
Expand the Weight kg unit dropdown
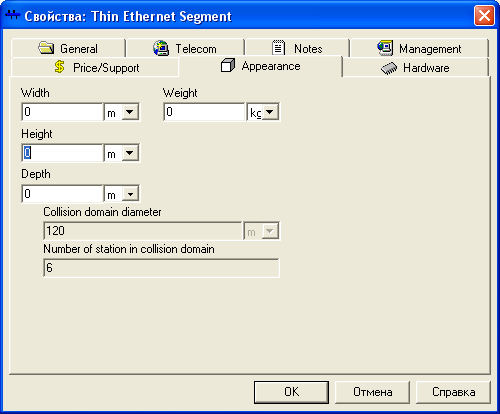[x=270, y=112]
